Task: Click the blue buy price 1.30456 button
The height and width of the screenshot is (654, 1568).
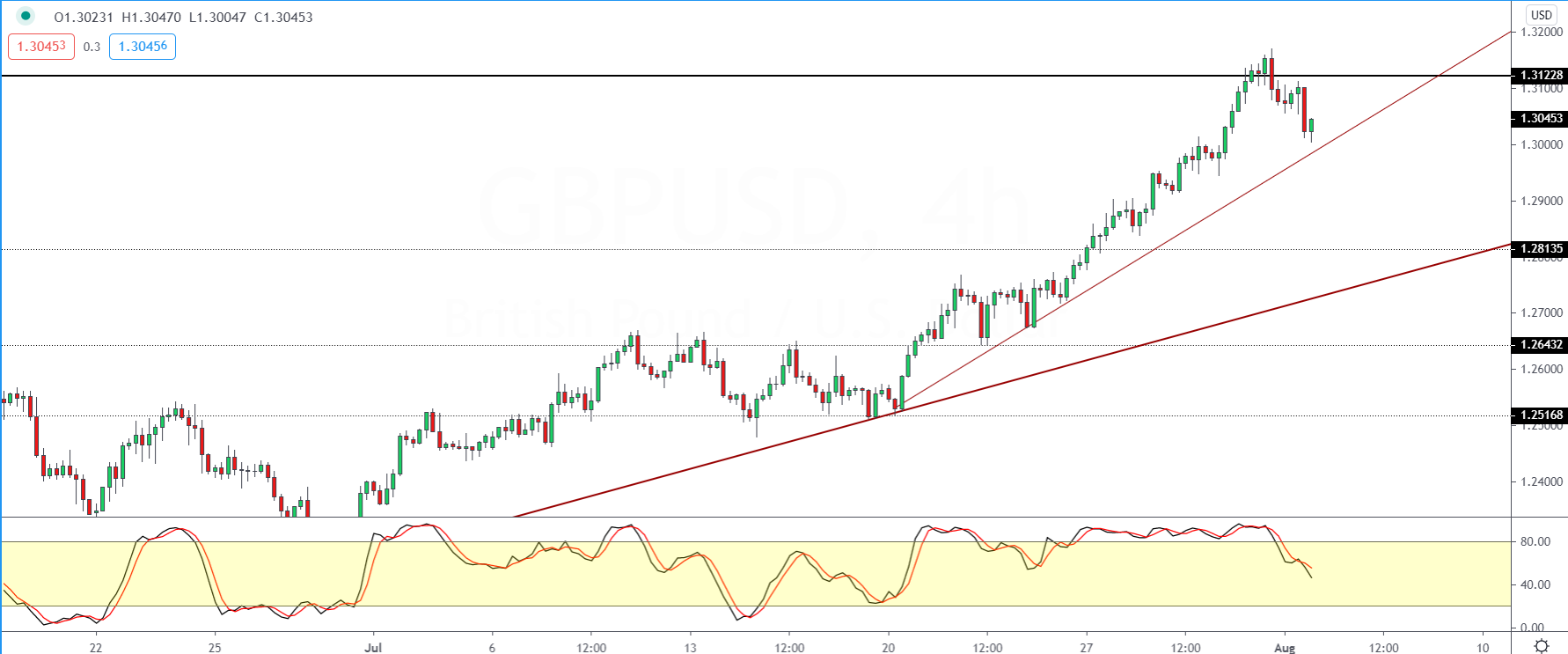Action: [x=143, y=47]
